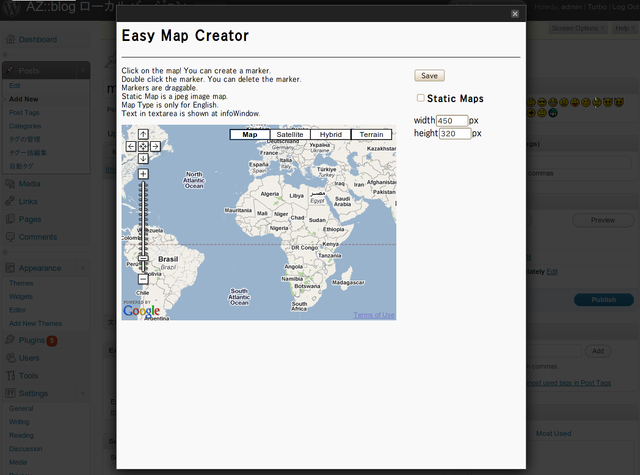The height and width of the screenshot is (475, 640).
Task: Click Add New under Posts
Action: pos(24,99)
